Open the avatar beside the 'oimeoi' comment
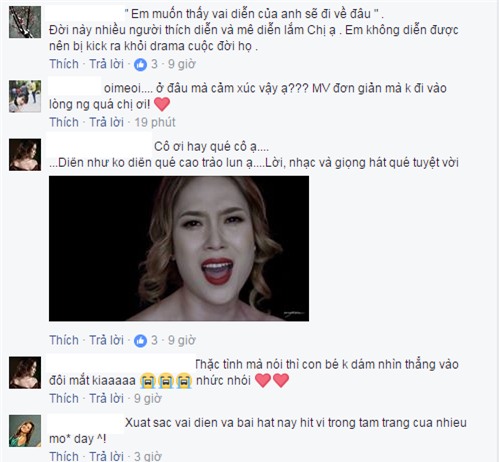Image resolution: width=499 pixels, height=462 pixels. [25, 96]
